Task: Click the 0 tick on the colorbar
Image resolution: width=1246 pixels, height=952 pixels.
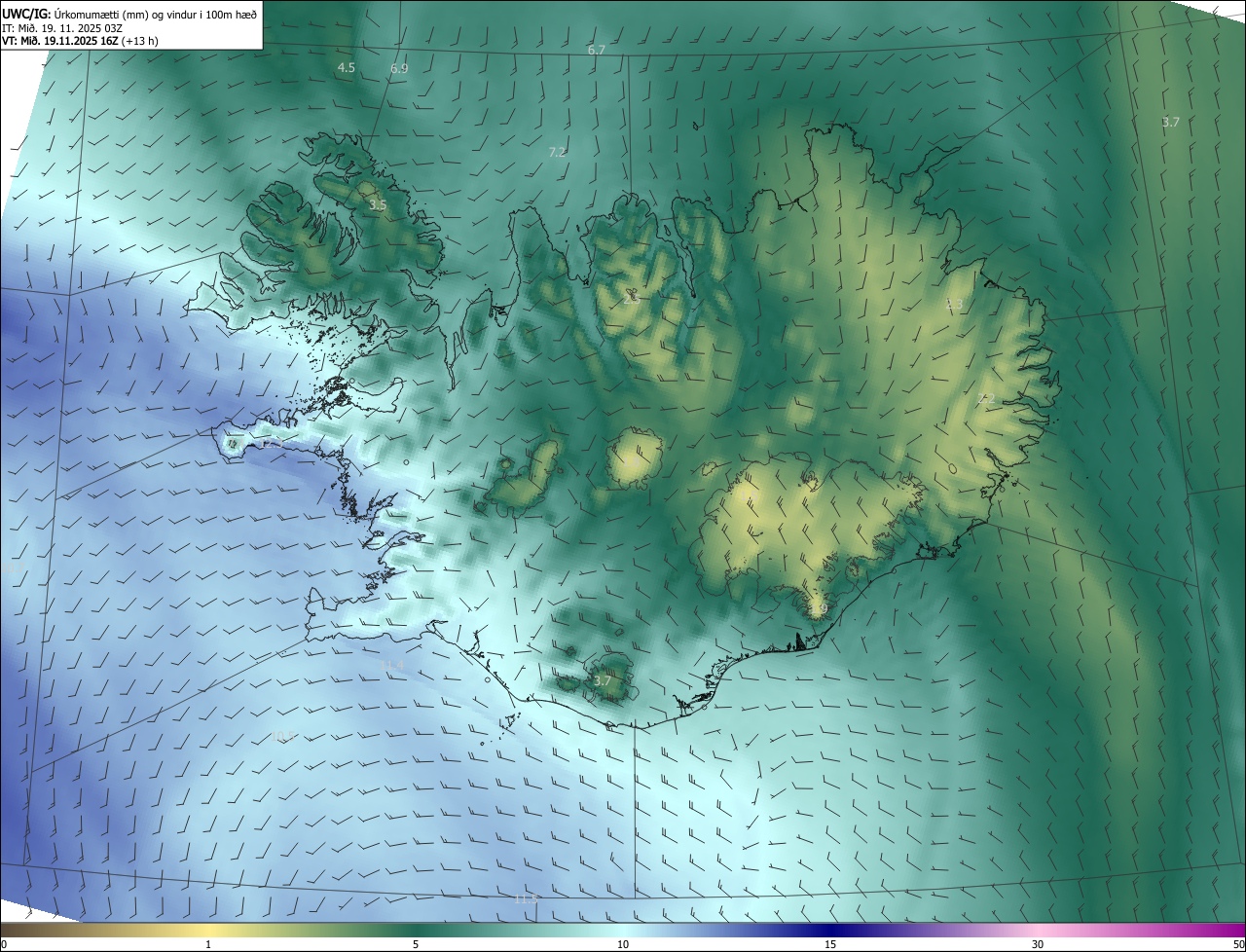Action: tap(3, 944)
